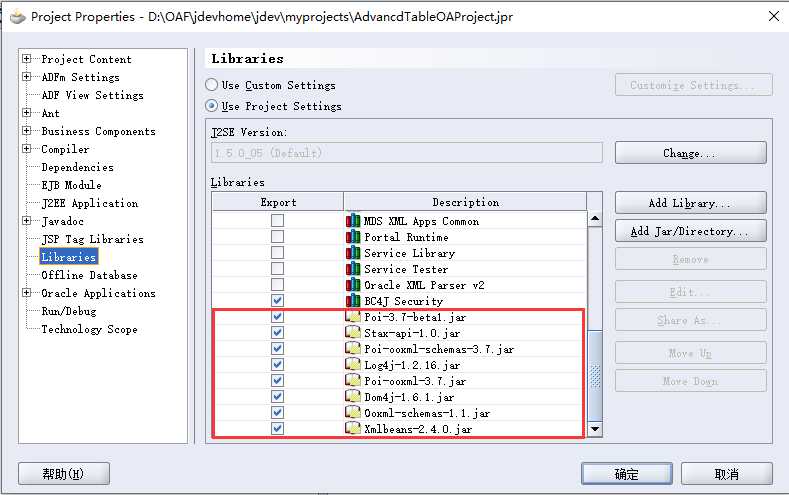This screenshot has width=789, height=495.
Task: Click the libraries list scroll up arrow
Action: click(x=595, y=219)
